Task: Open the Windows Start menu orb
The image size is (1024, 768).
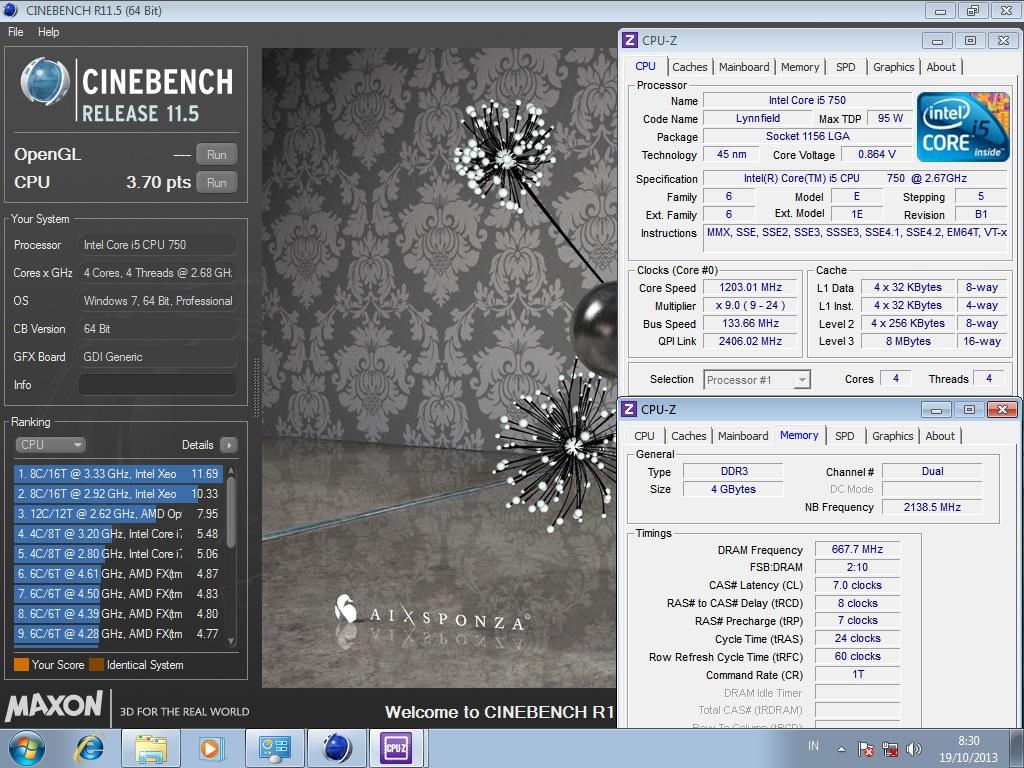Action: point(26,748)
